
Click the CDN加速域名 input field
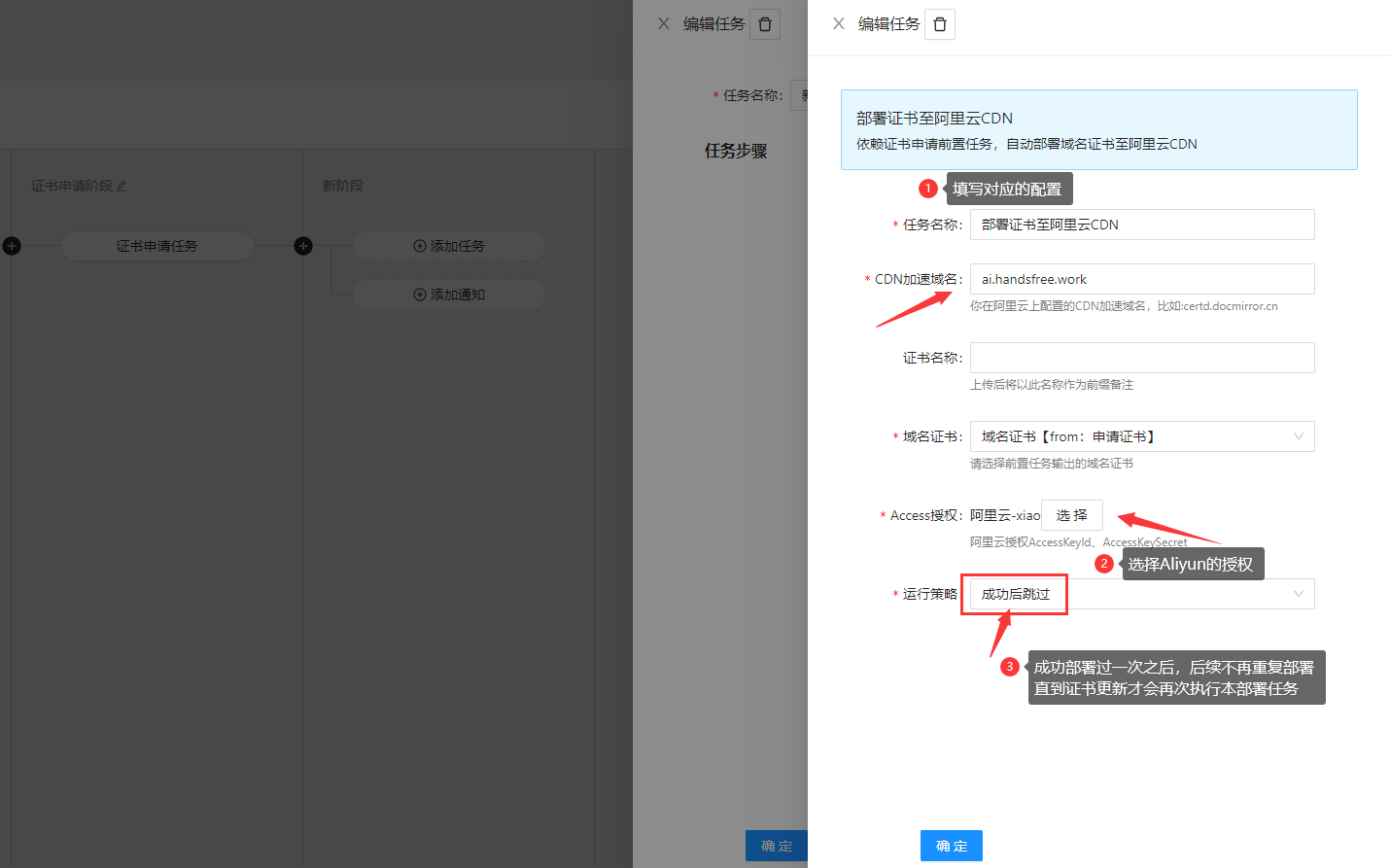point(1141,279)
